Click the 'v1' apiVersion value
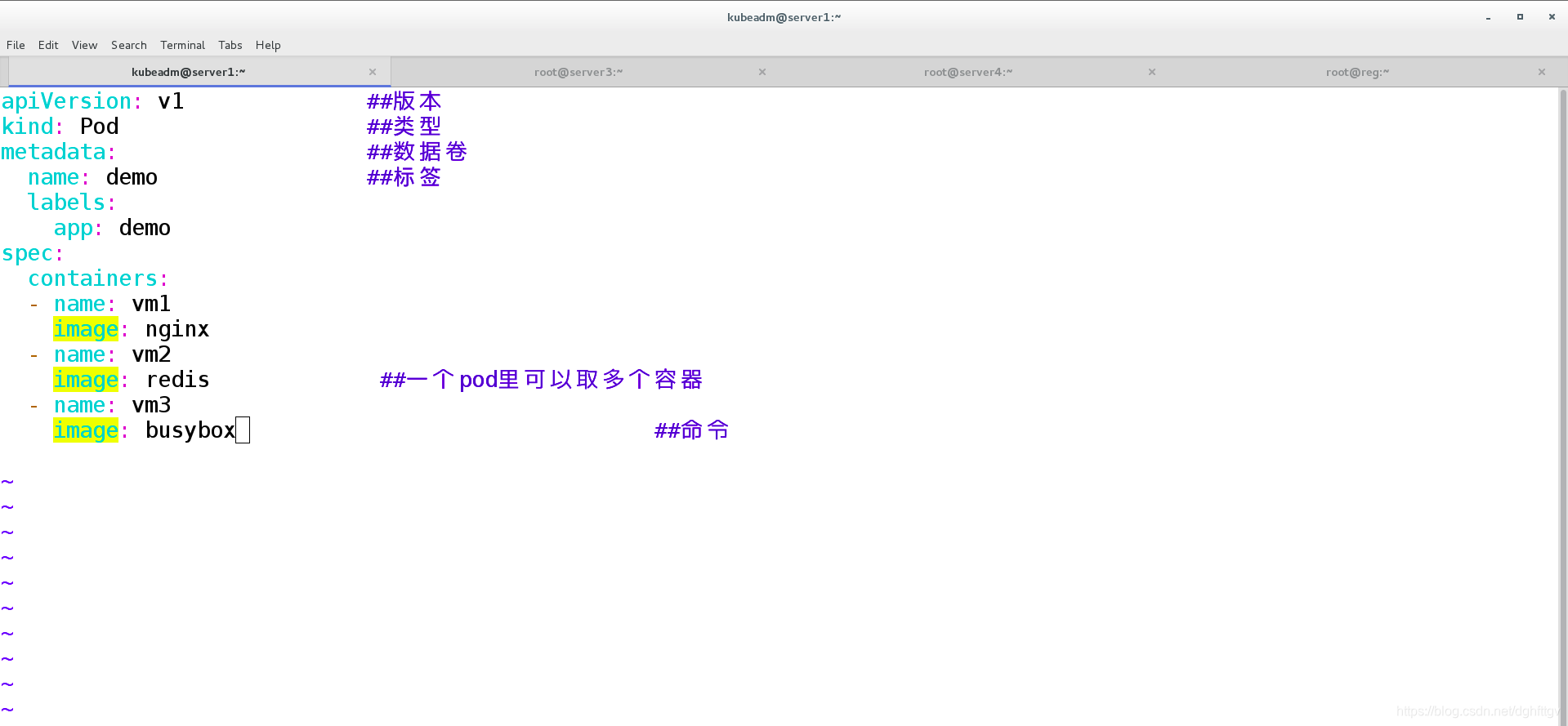The image size is (1568, 726). [x=171, y=101]
